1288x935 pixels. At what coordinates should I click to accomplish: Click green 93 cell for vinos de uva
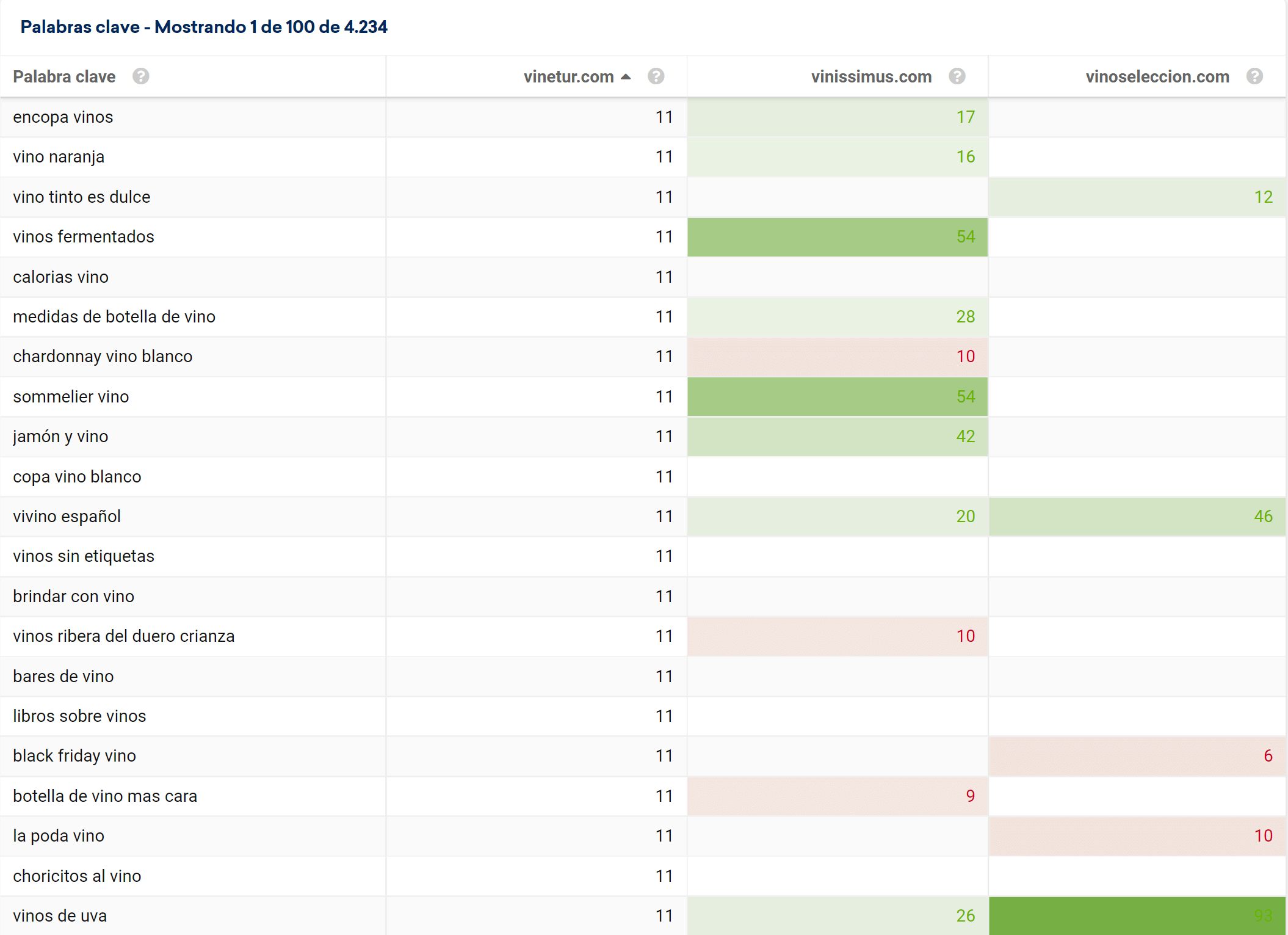point(1262,915)
